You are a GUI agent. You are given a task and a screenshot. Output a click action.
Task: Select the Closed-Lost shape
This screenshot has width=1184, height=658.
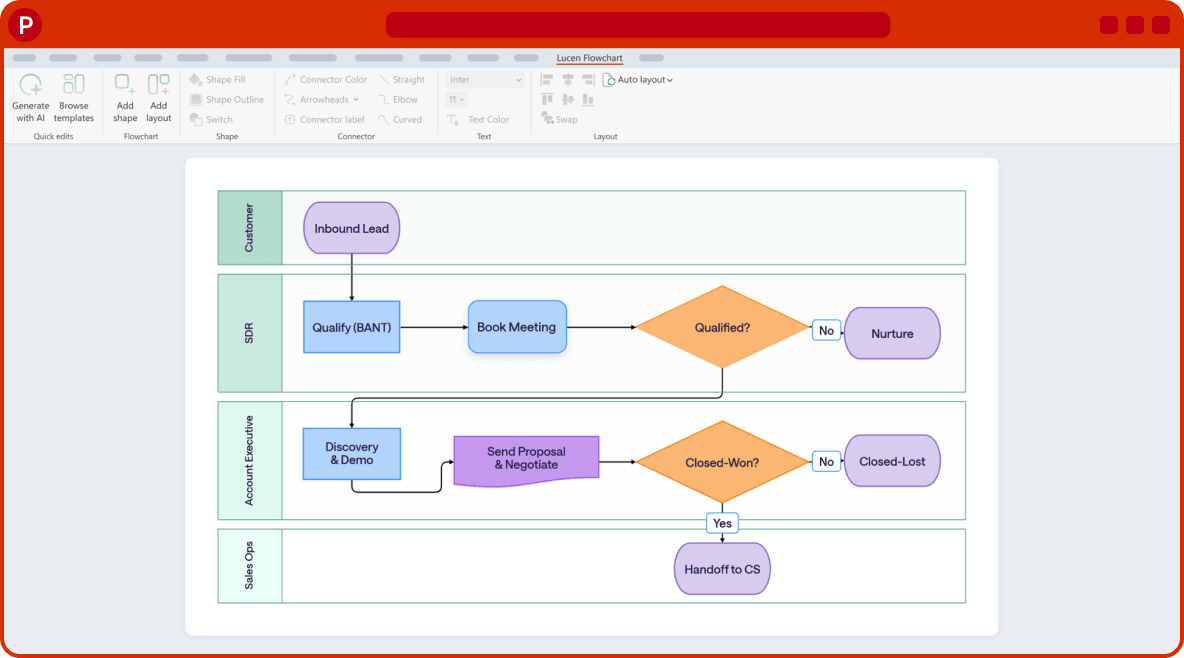(893, 461)
